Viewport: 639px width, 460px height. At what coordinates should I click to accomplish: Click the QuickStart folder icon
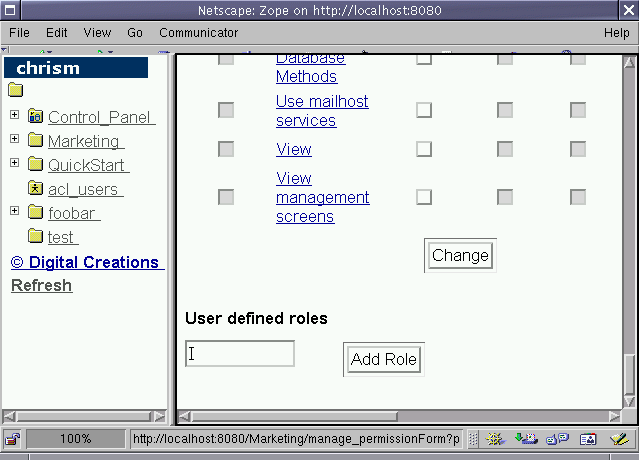coord(35,164)
